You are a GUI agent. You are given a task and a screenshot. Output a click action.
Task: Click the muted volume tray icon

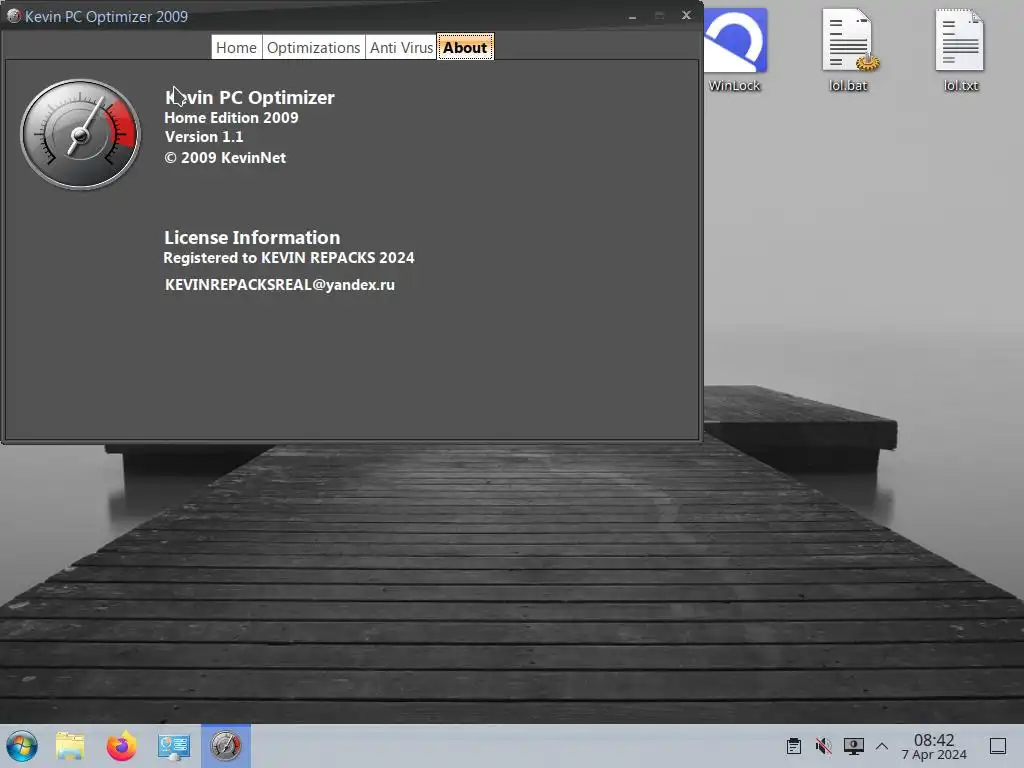point(824,746)
